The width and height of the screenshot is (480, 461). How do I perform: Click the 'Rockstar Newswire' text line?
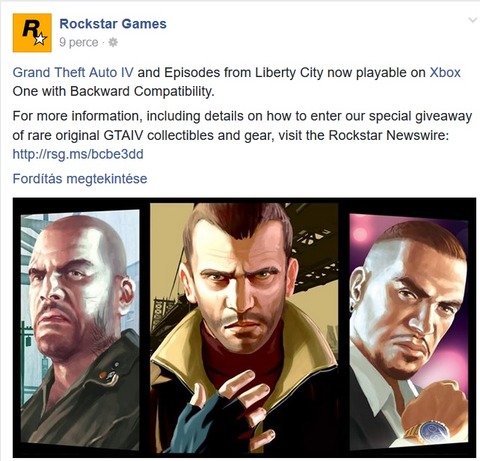tap(387, 135)
